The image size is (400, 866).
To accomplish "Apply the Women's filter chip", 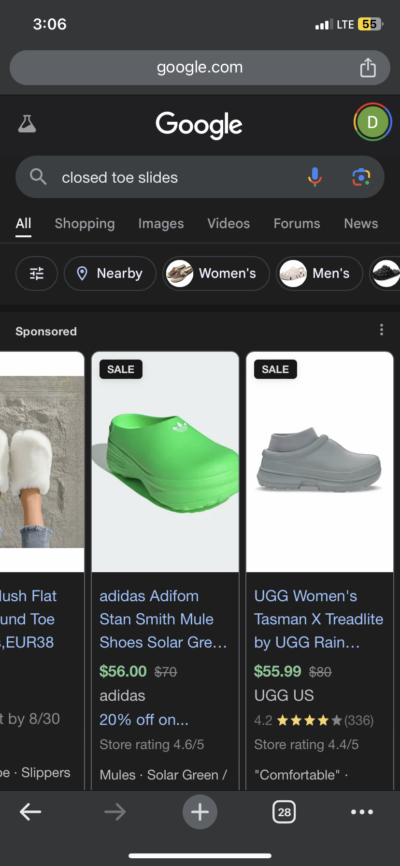I will (x=216, y=273).
